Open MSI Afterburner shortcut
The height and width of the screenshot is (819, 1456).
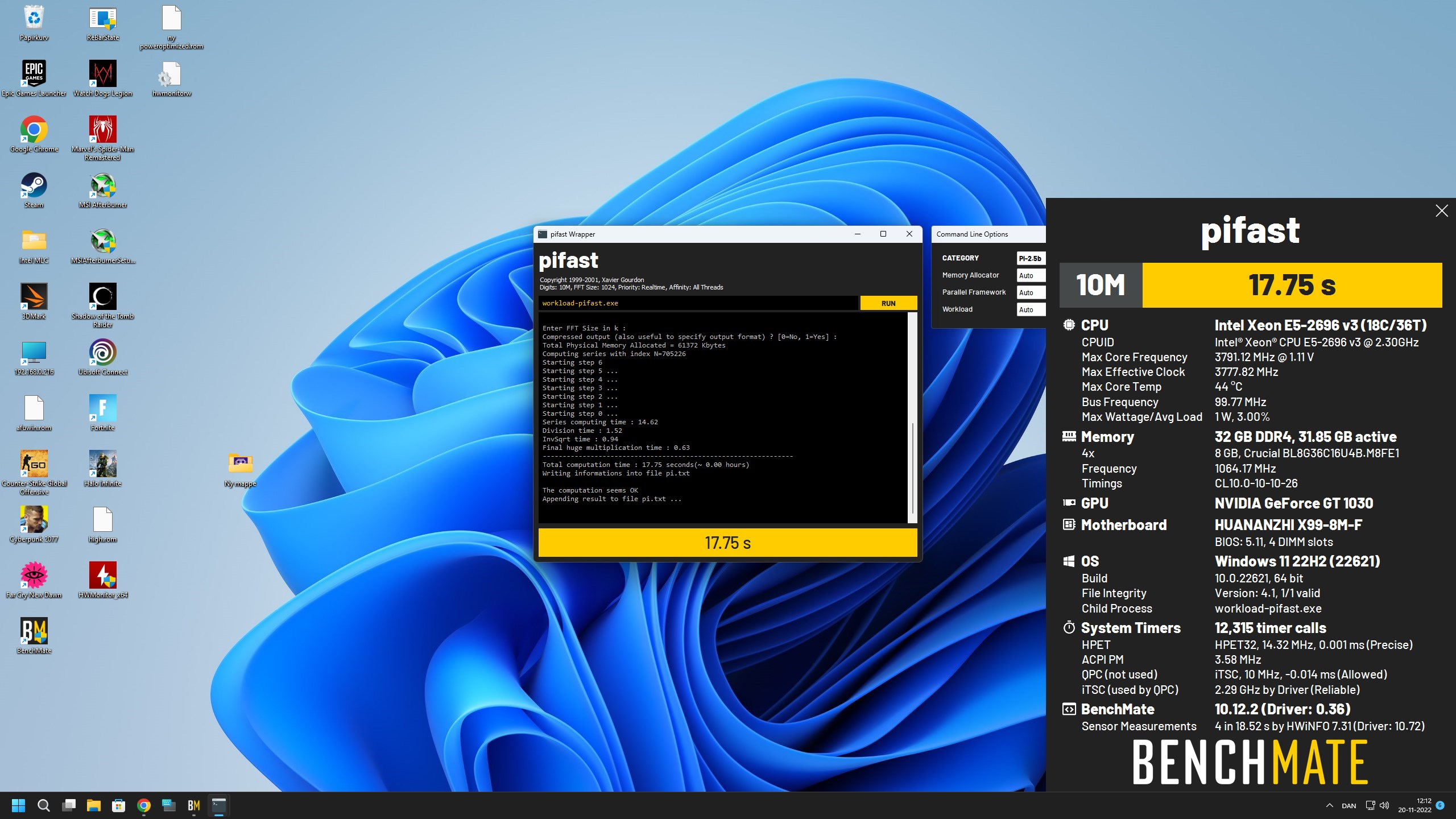pos(103,190)
